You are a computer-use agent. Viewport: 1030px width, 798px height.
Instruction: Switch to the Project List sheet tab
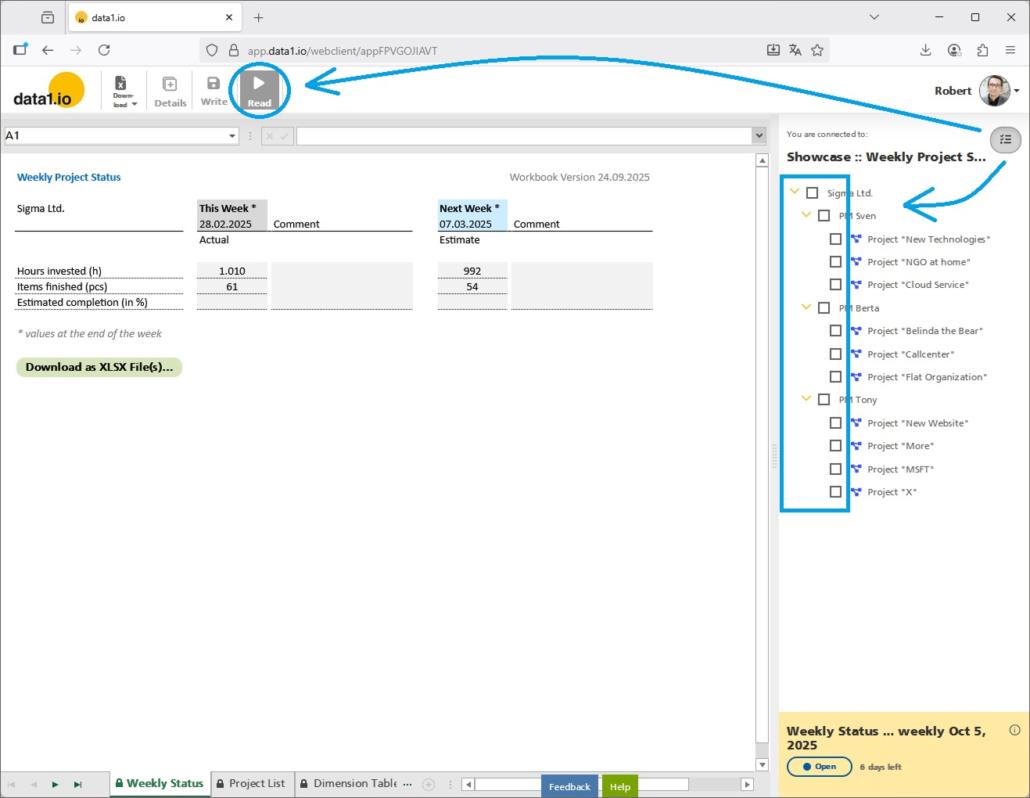pos(250,783)
